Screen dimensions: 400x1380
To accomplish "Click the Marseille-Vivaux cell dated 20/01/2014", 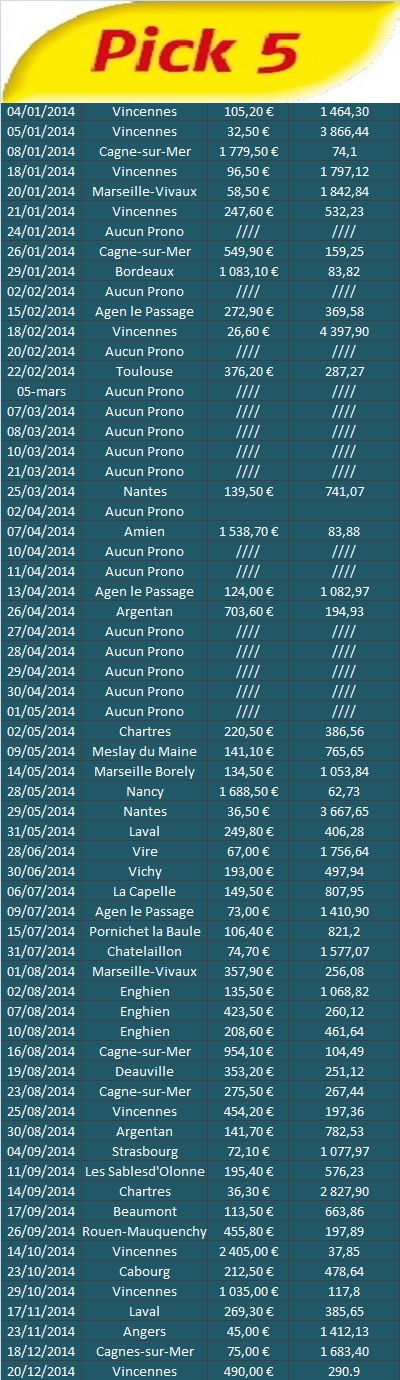I will click(145, 191).
